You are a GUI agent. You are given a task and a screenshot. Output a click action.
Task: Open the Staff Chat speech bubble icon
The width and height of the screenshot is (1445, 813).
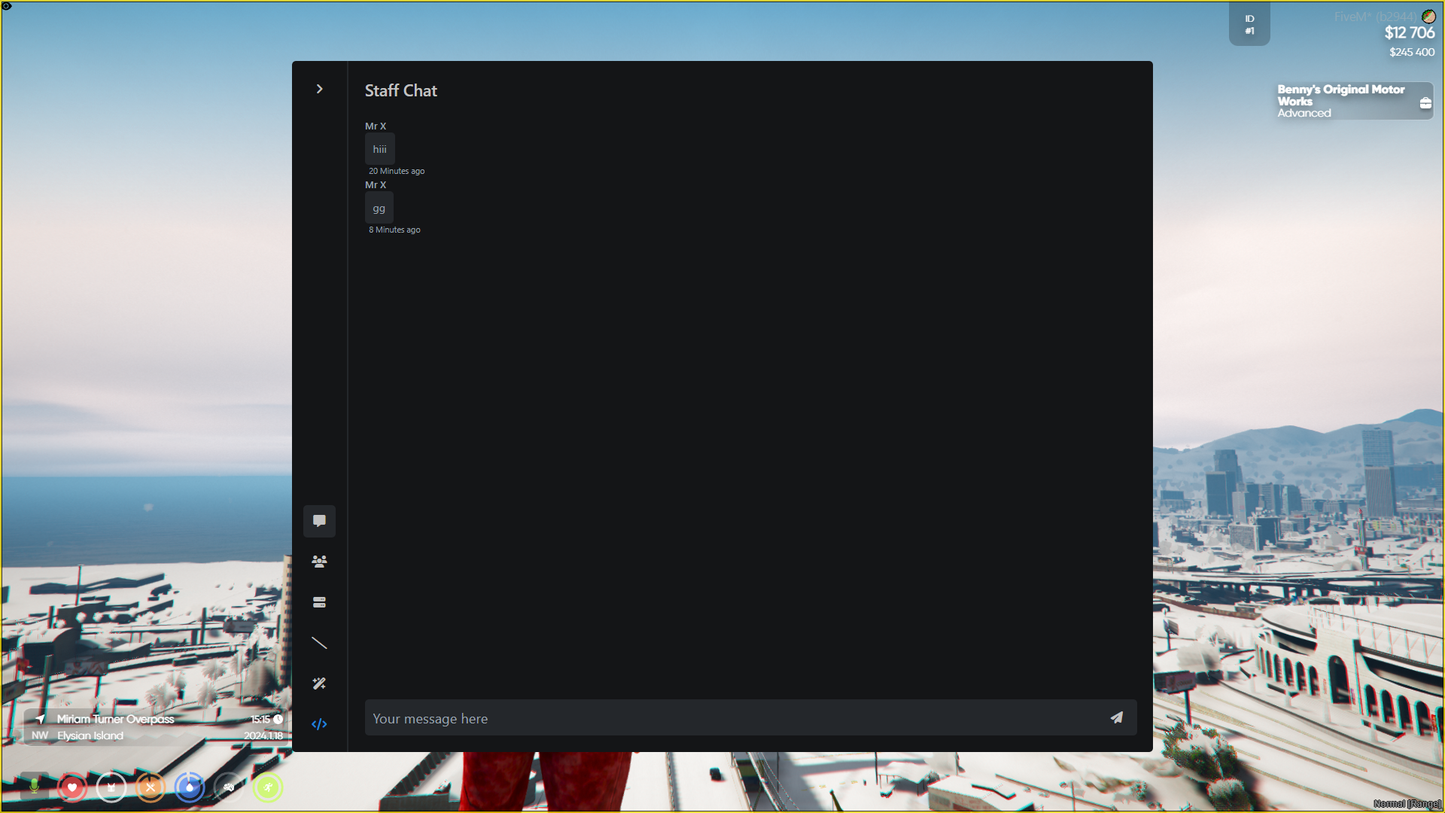click(x=320, y=521)
